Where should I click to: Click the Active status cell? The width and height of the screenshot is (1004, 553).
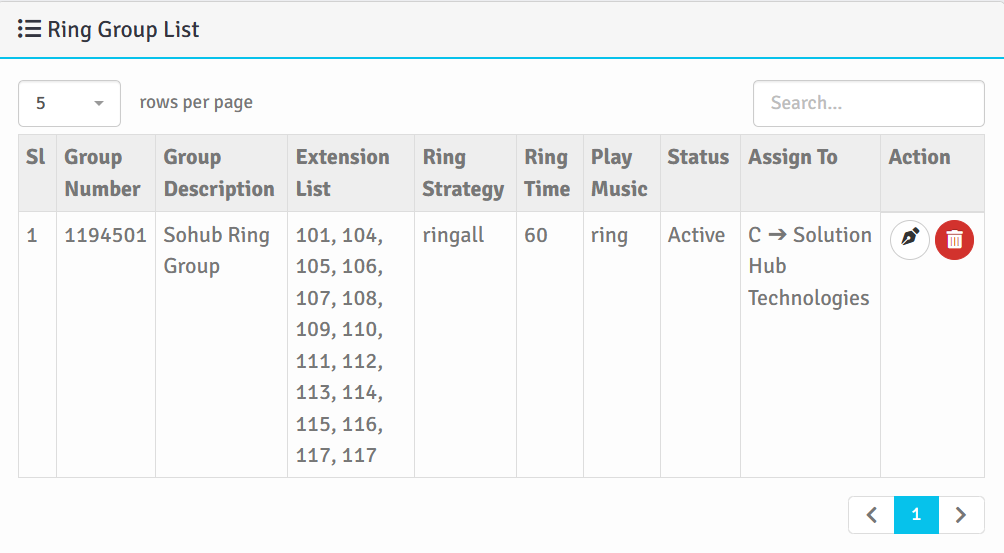tap(696, 236)
